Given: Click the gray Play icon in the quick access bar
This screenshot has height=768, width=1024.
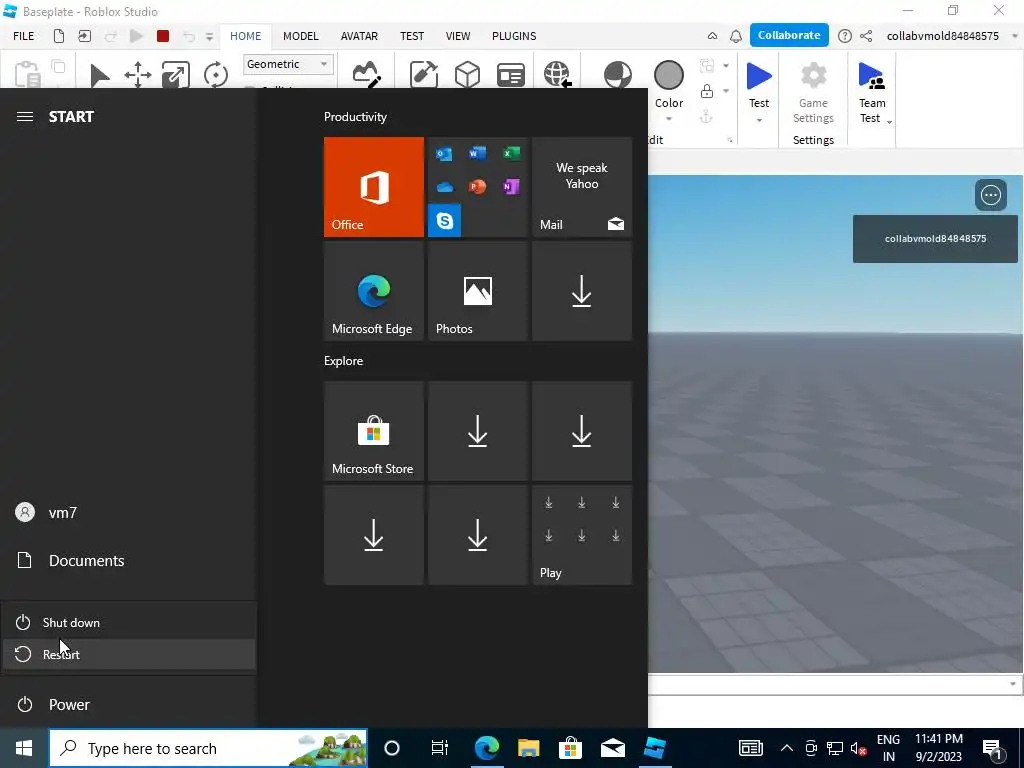Looking at the screenshot, I should pos(136,36).
